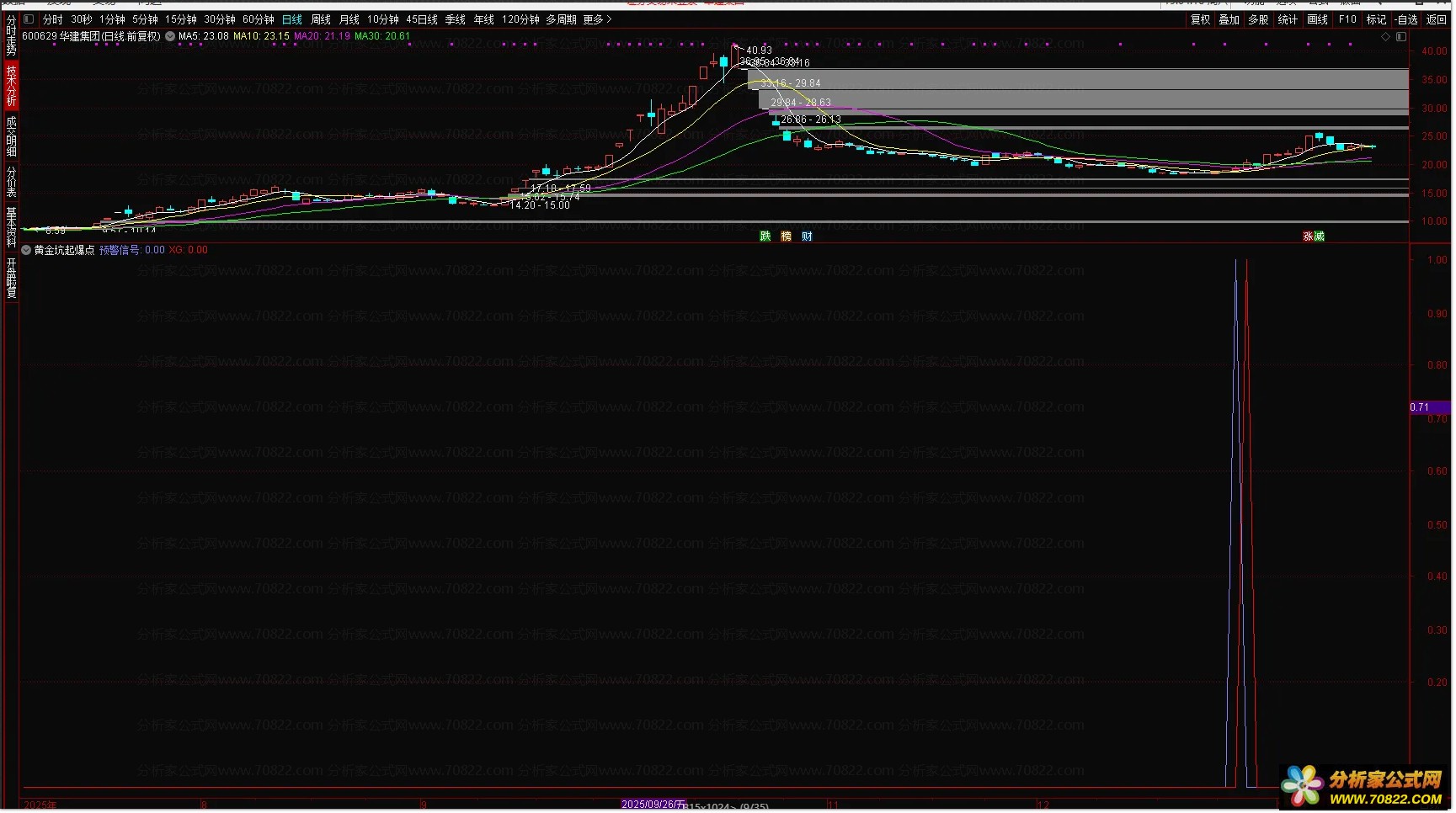This screenshot has height=813, width=1456.
Task: Open the 技术分析 side tab
Action: tap(11, 86)
